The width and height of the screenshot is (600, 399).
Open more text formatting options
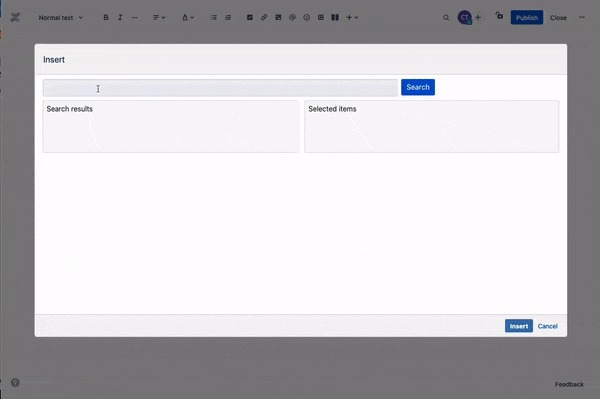click(135, 18)
